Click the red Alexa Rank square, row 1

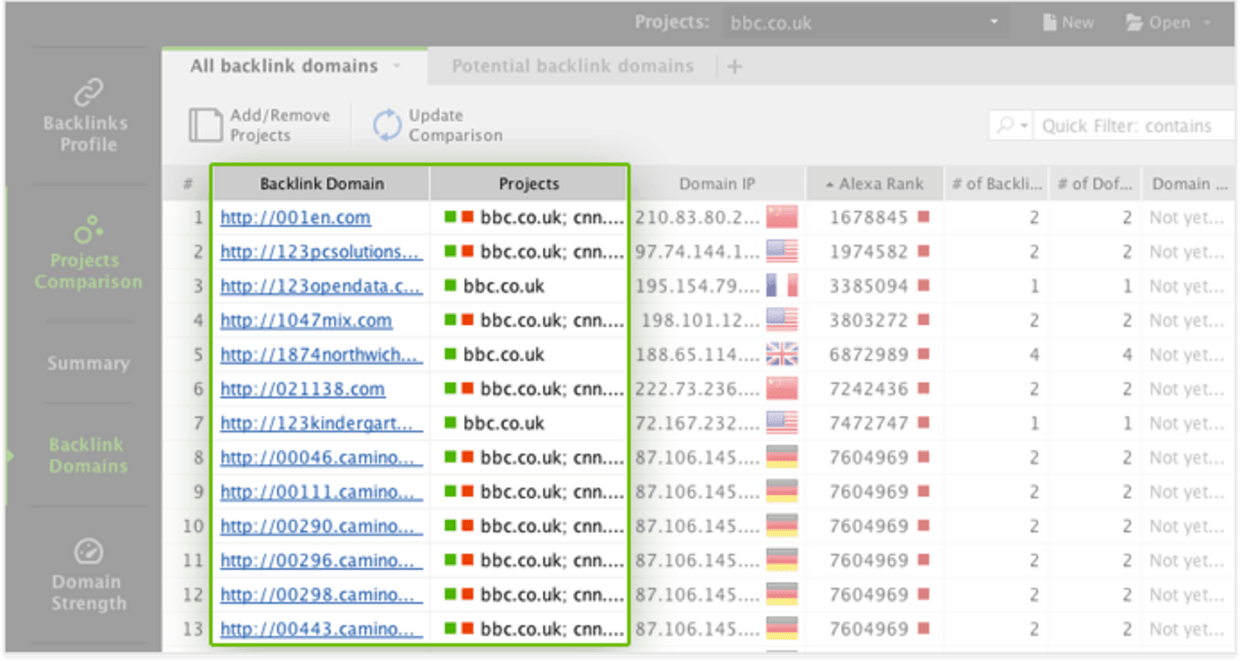pos(924,218)
